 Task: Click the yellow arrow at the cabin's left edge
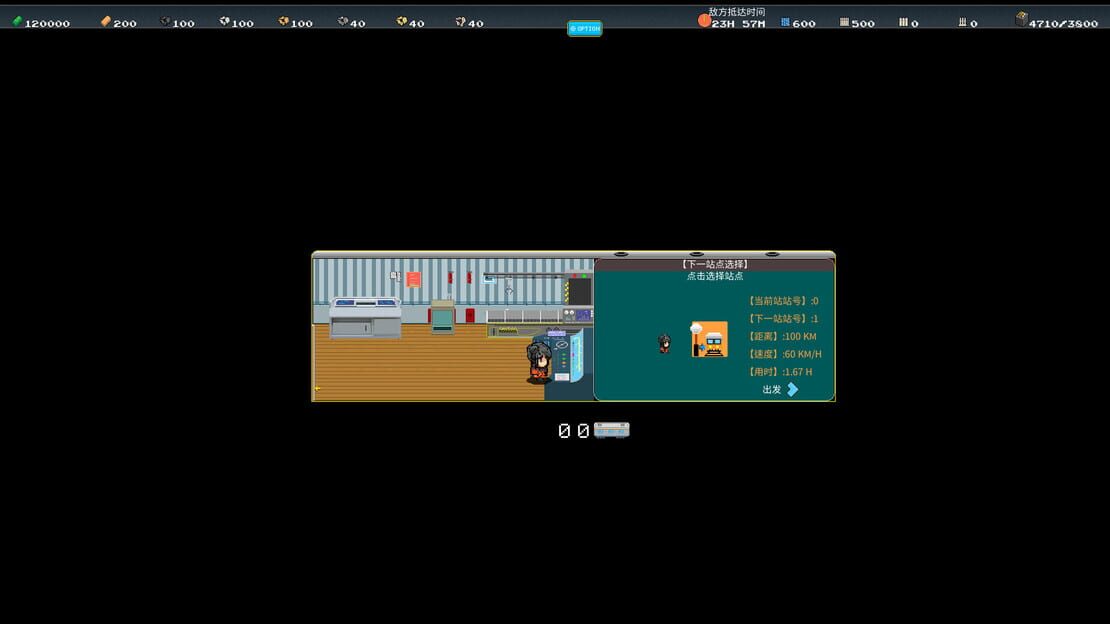pos(317,388)
